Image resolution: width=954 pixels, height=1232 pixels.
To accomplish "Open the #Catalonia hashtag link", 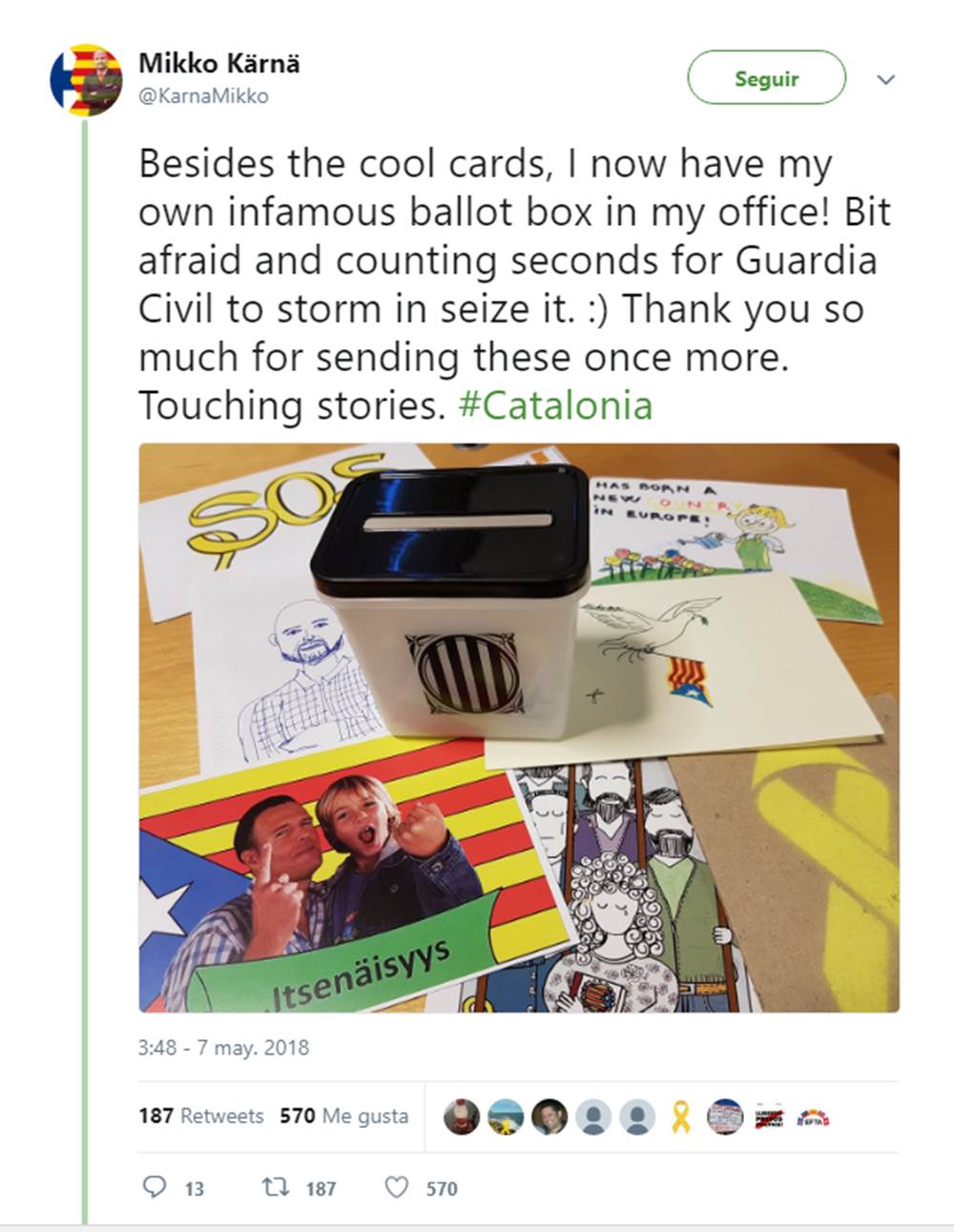I will click(556, 405).
